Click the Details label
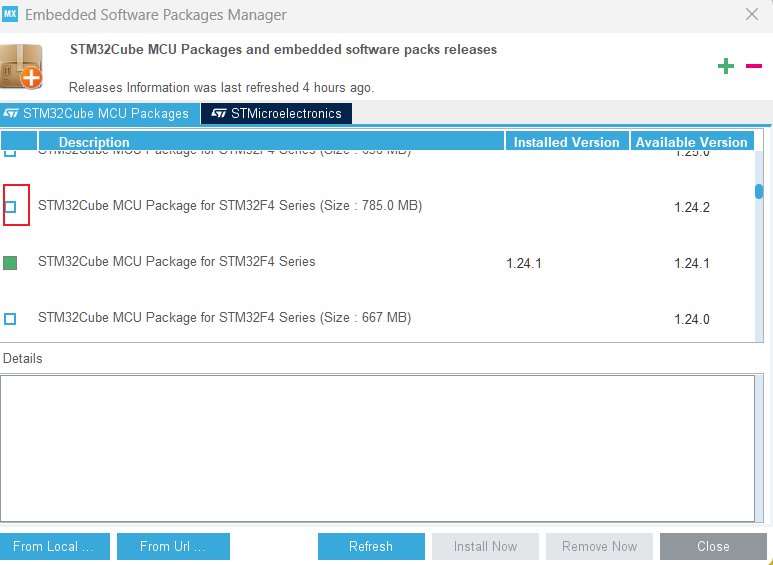773x565 pixels. (23, 358)
